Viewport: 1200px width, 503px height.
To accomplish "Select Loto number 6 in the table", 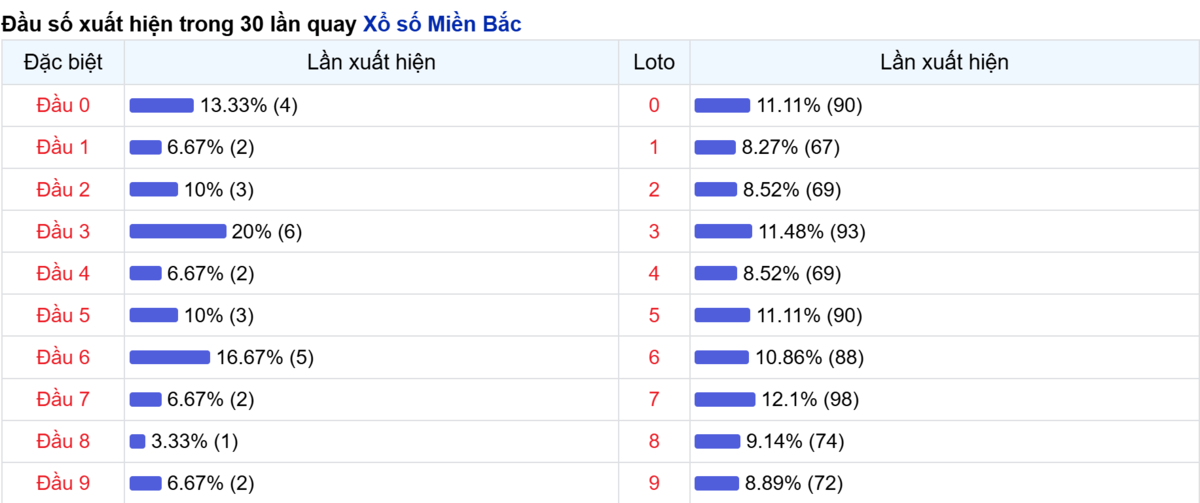I will 654,357.
